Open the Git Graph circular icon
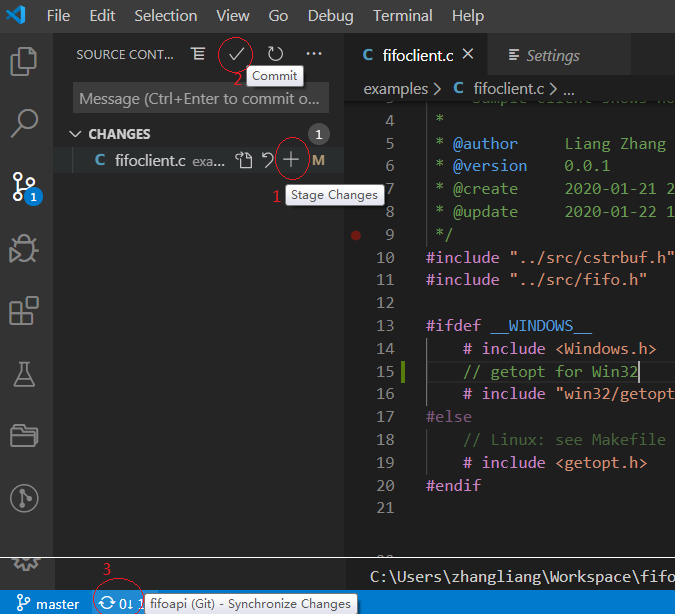This screenshot has width=675, height=614. [24, 499]
